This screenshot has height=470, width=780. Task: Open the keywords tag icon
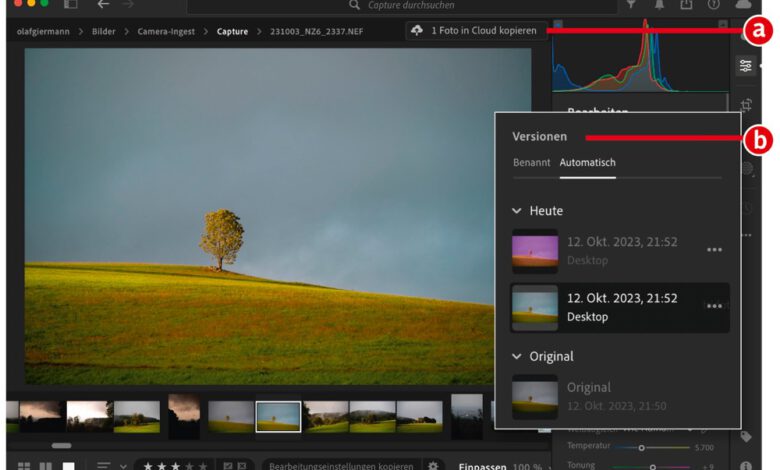point(746,437)
